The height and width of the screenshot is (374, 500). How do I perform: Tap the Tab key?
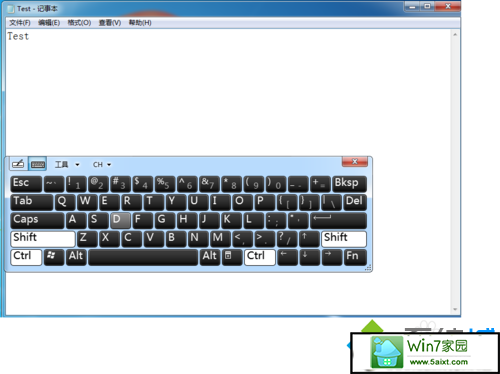coord(32,202)
